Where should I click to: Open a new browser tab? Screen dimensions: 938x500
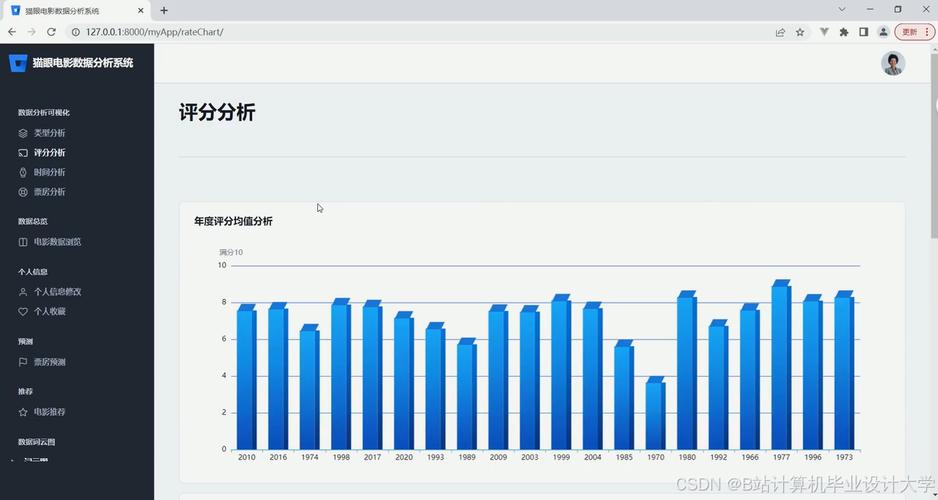coord(164,10)
